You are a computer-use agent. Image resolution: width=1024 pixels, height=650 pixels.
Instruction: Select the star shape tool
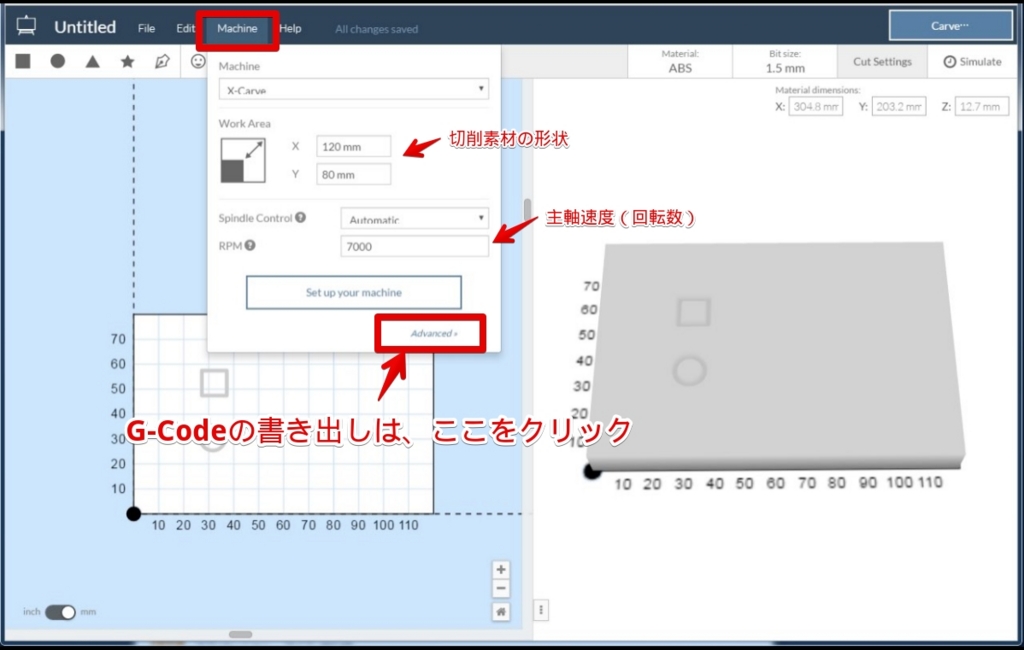(x=127, y=61)
